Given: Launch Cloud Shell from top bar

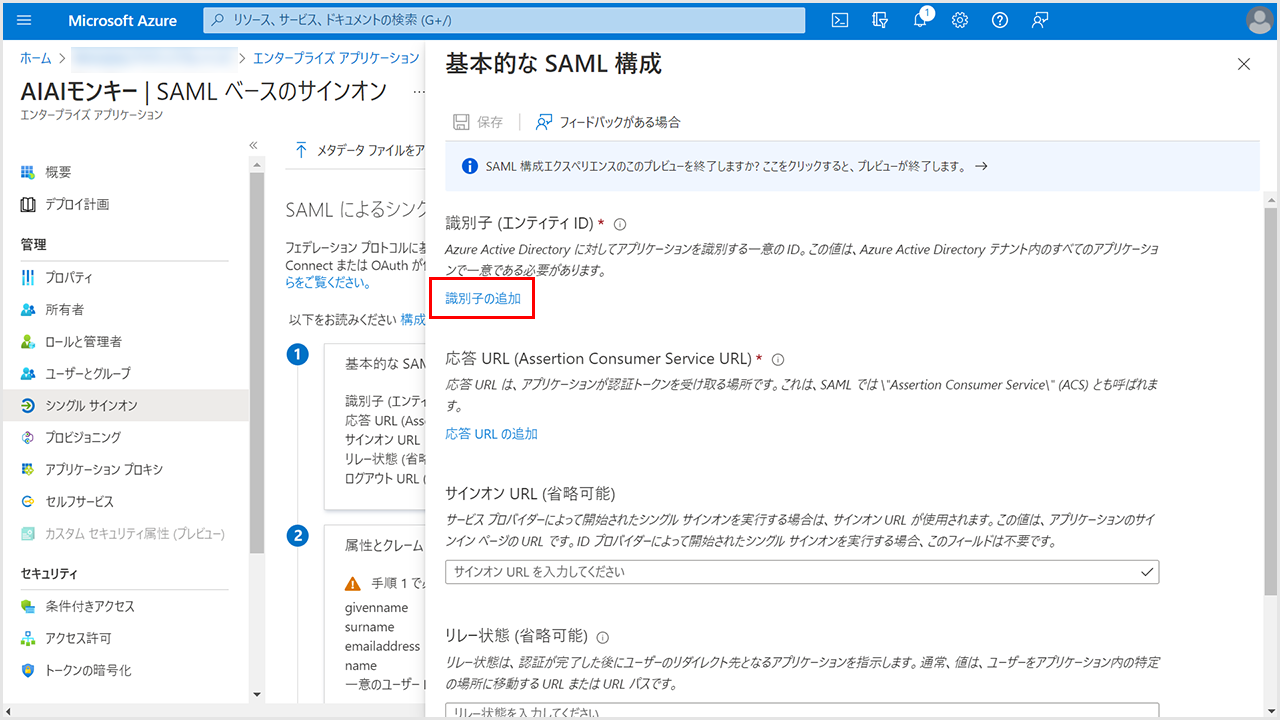Looking at the screenshot, I should pyautogui.click(x=841, y=20).
